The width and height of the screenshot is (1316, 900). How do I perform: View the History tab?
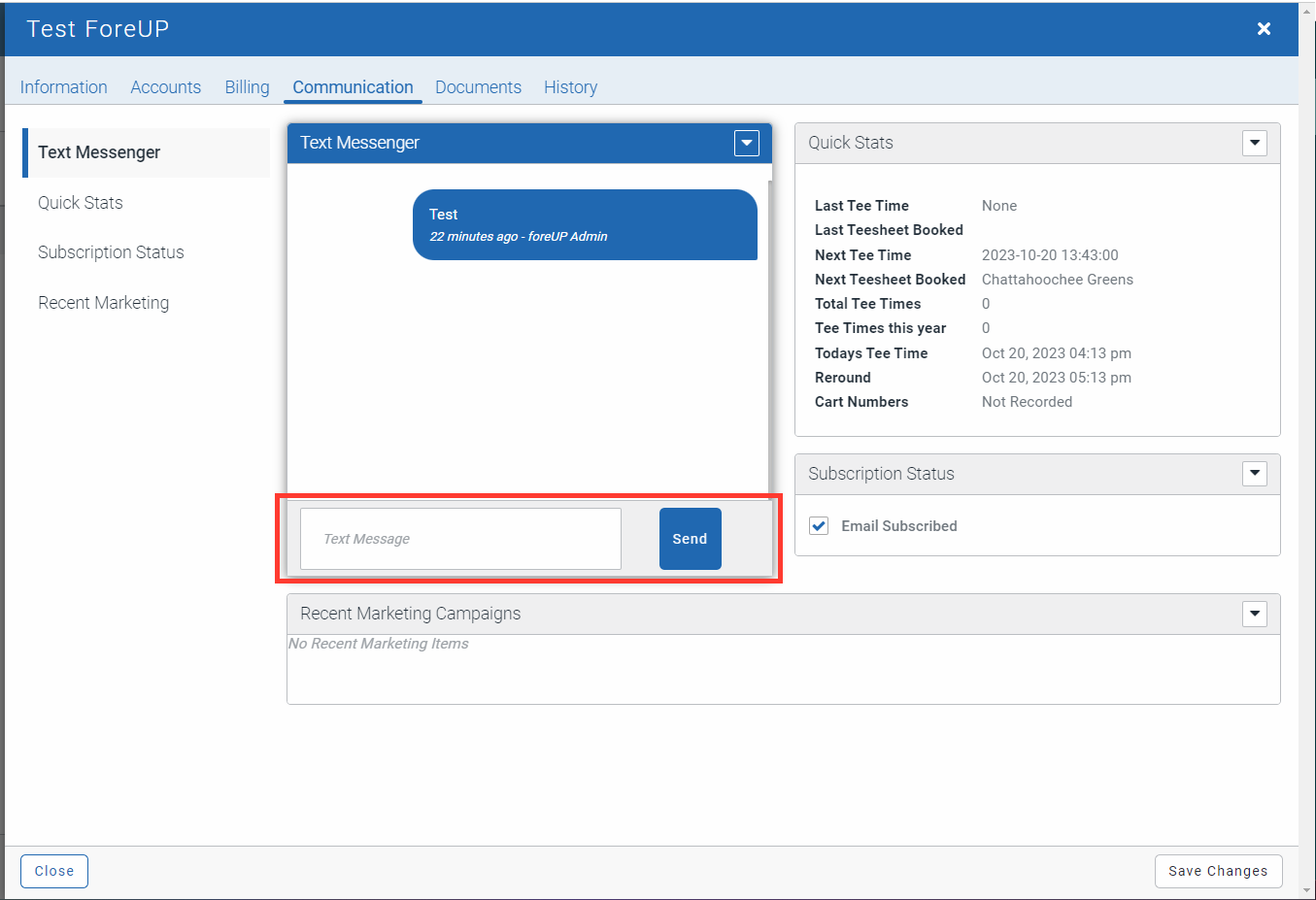pos(570,87)
